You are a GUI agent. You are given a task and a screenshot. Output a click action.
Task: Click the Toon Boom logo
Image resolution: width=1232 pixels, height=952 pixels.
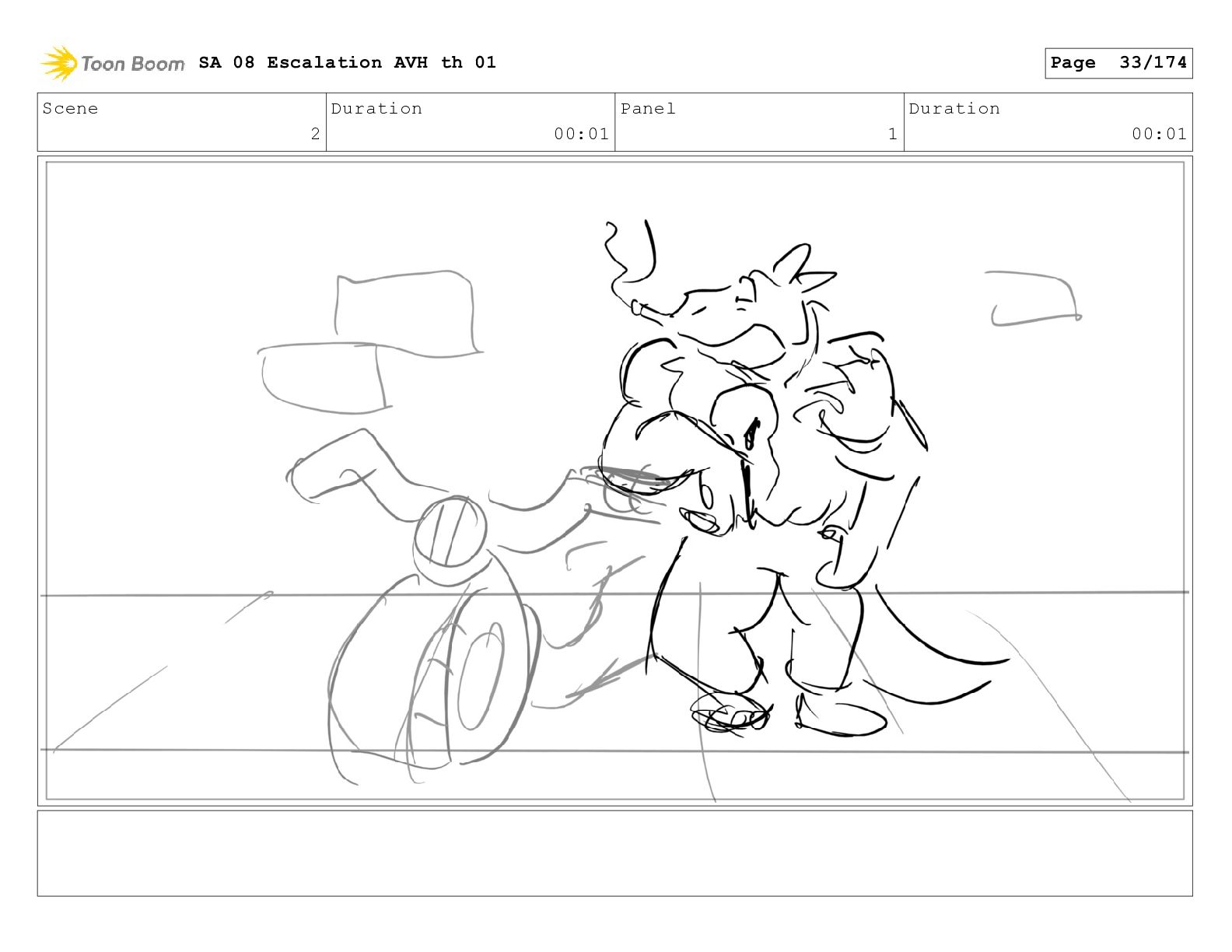tap(113, 63)
